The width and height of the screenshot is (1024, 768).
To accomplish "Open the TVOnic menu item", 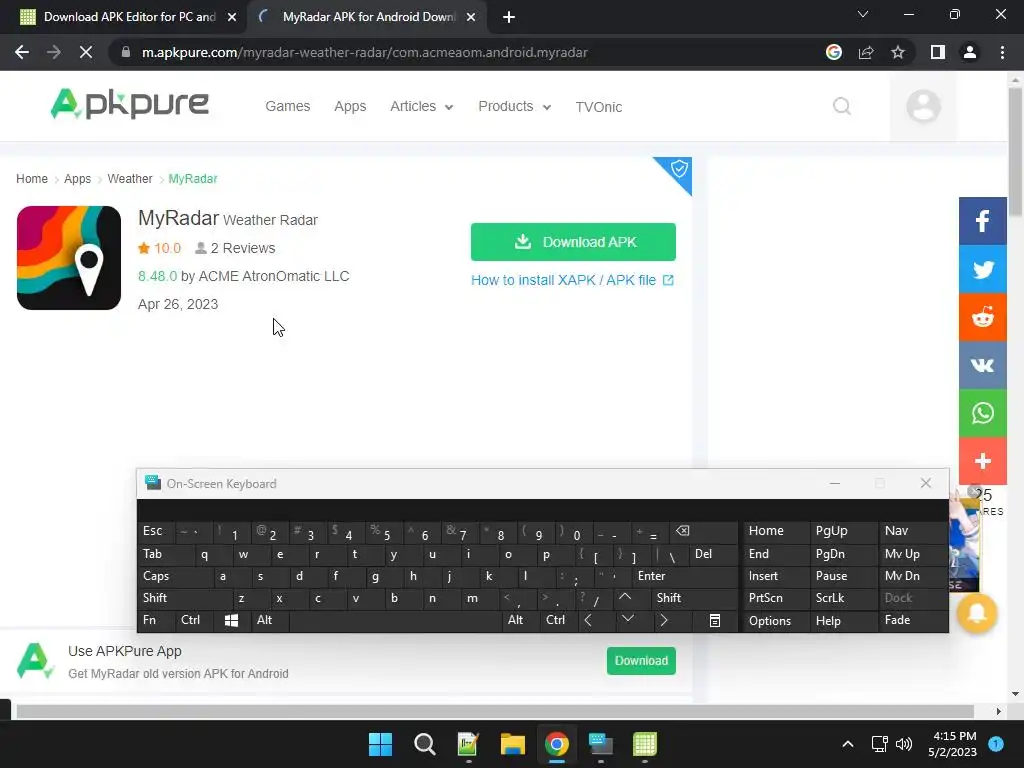I will 599,106.
